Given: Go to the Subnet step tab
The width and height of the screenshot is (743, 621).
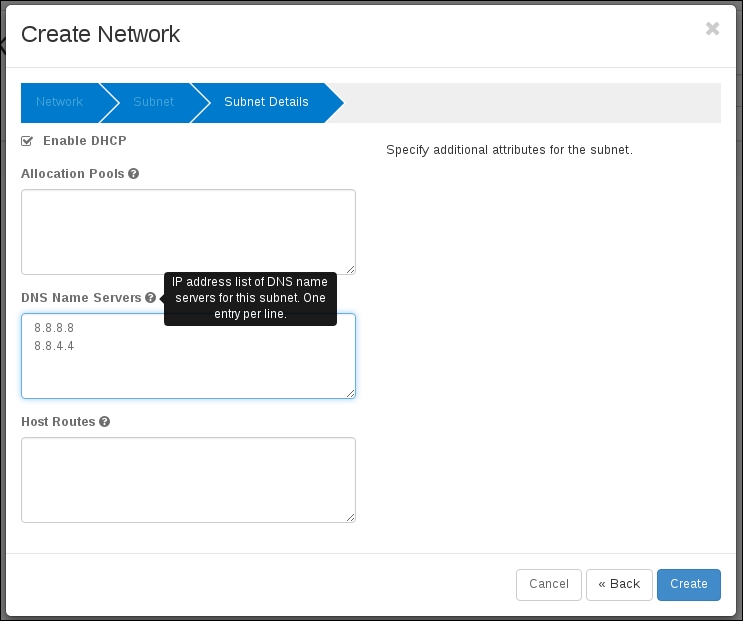Looking at the screenshot, I should point(153,102).
